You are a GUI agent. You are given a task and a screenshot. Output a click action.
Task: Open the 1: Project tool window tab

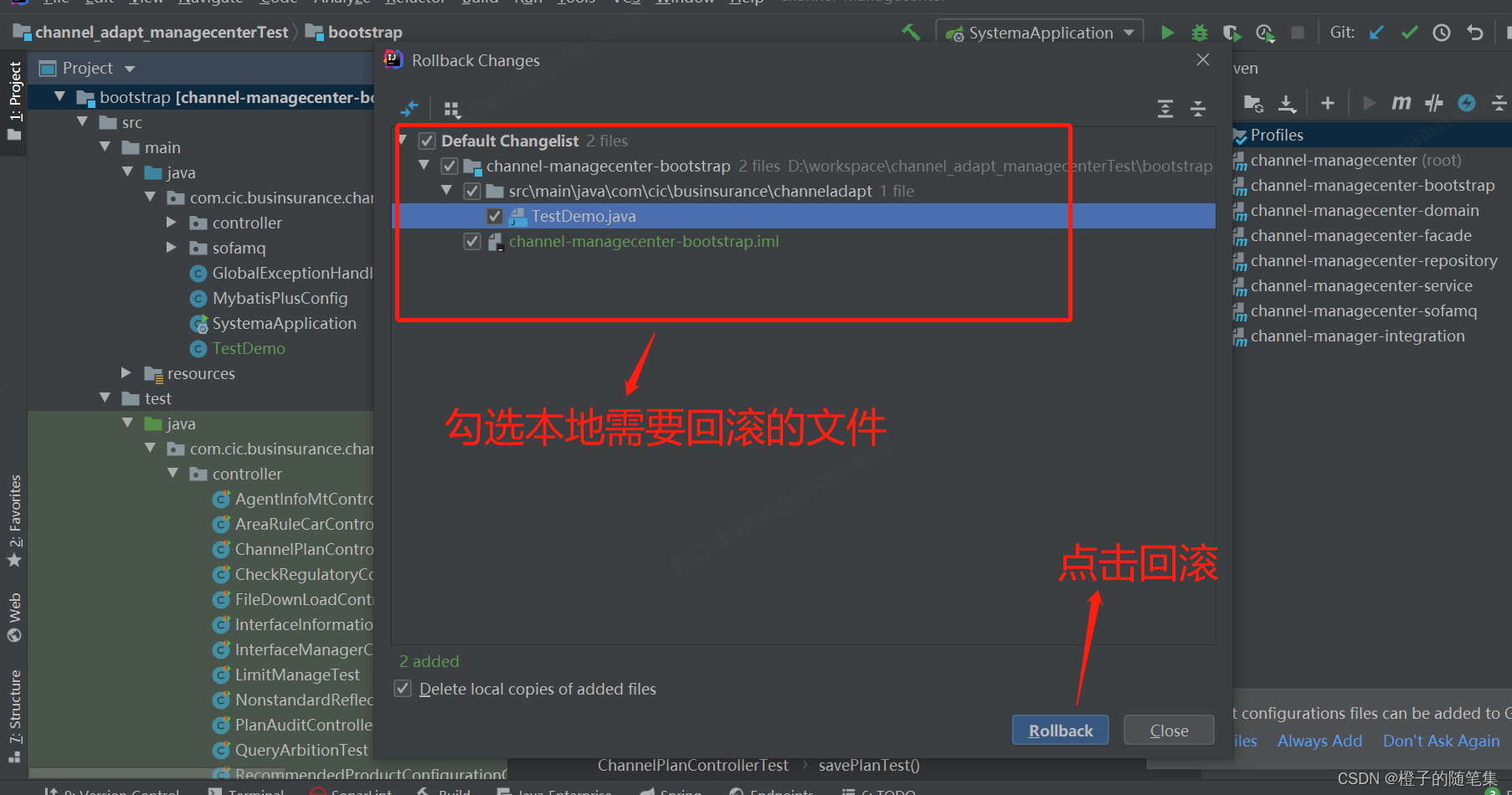tap(14, 101)
